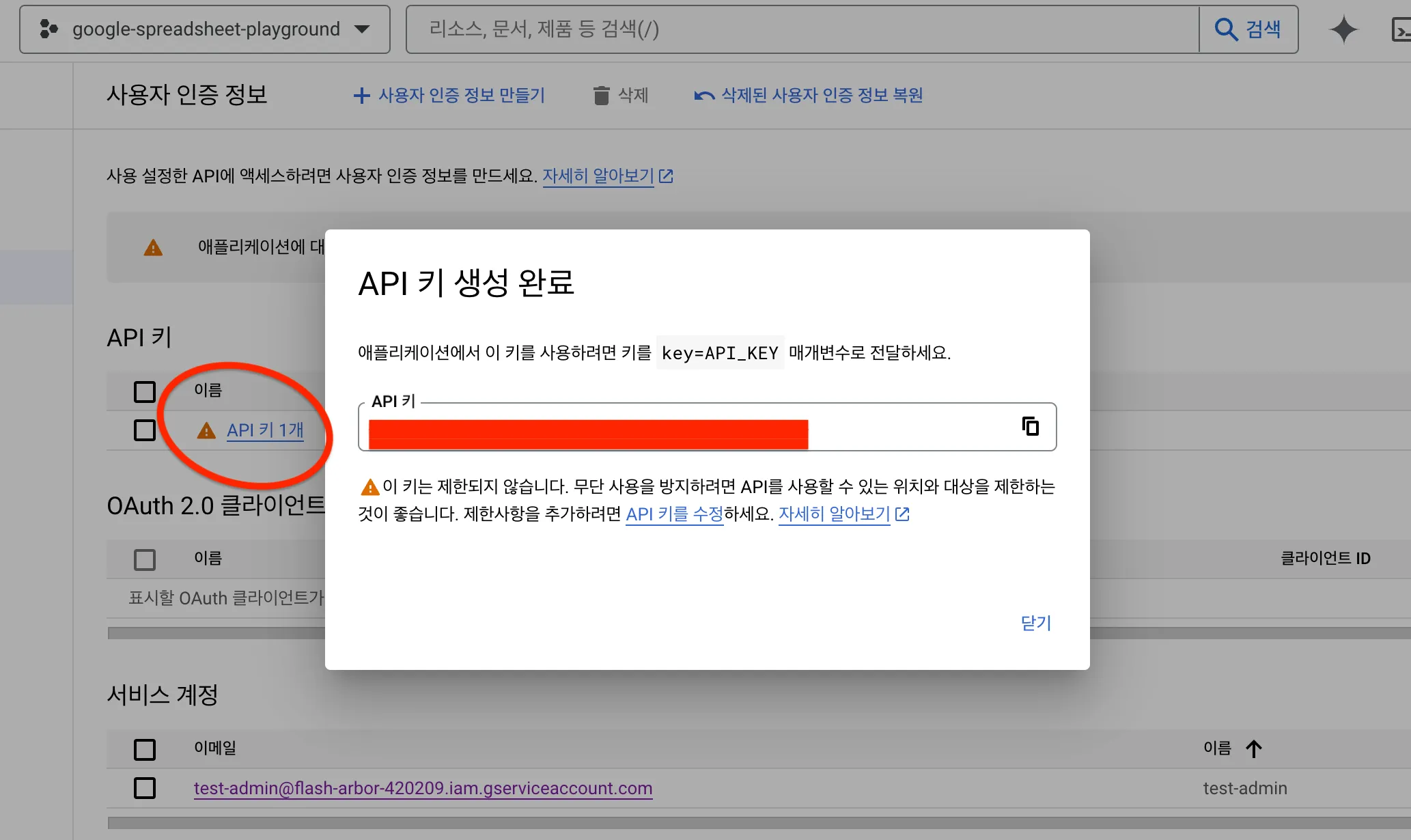The image size is (1411, 840).
Task: Copy the API key using the copy icon
Action: pyautogui.click(x=1030, y=426)
